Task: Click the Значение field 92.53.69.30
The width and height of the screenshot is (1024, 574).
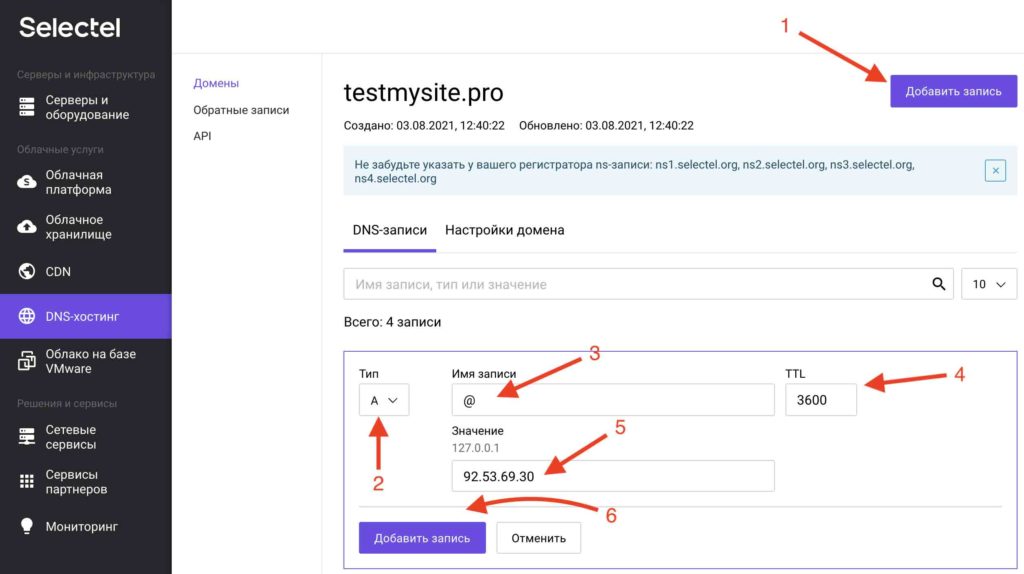Action: 613,476
